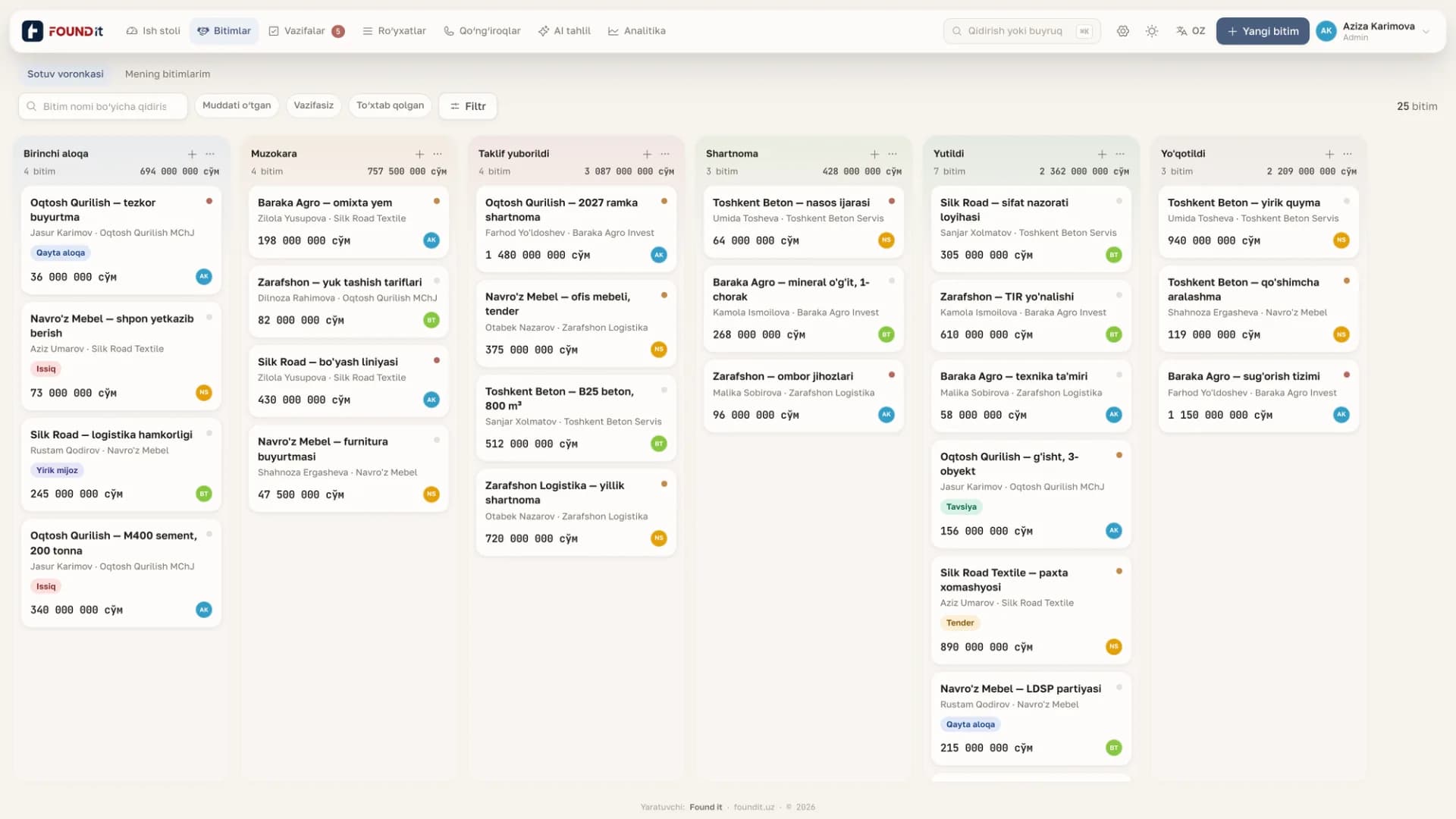Add a deal to Yutildi column
1456x819 pixels.
tap(1102, 154)
